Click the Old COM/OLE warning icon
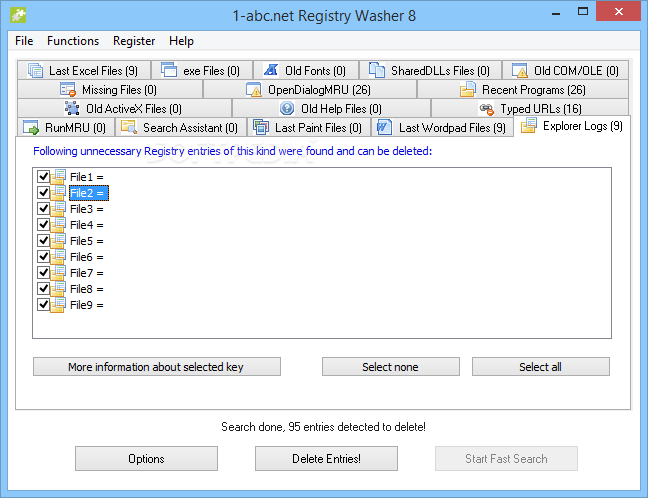Image resolution: width=648 pixels, height=498 pixels. click(519, 70)
